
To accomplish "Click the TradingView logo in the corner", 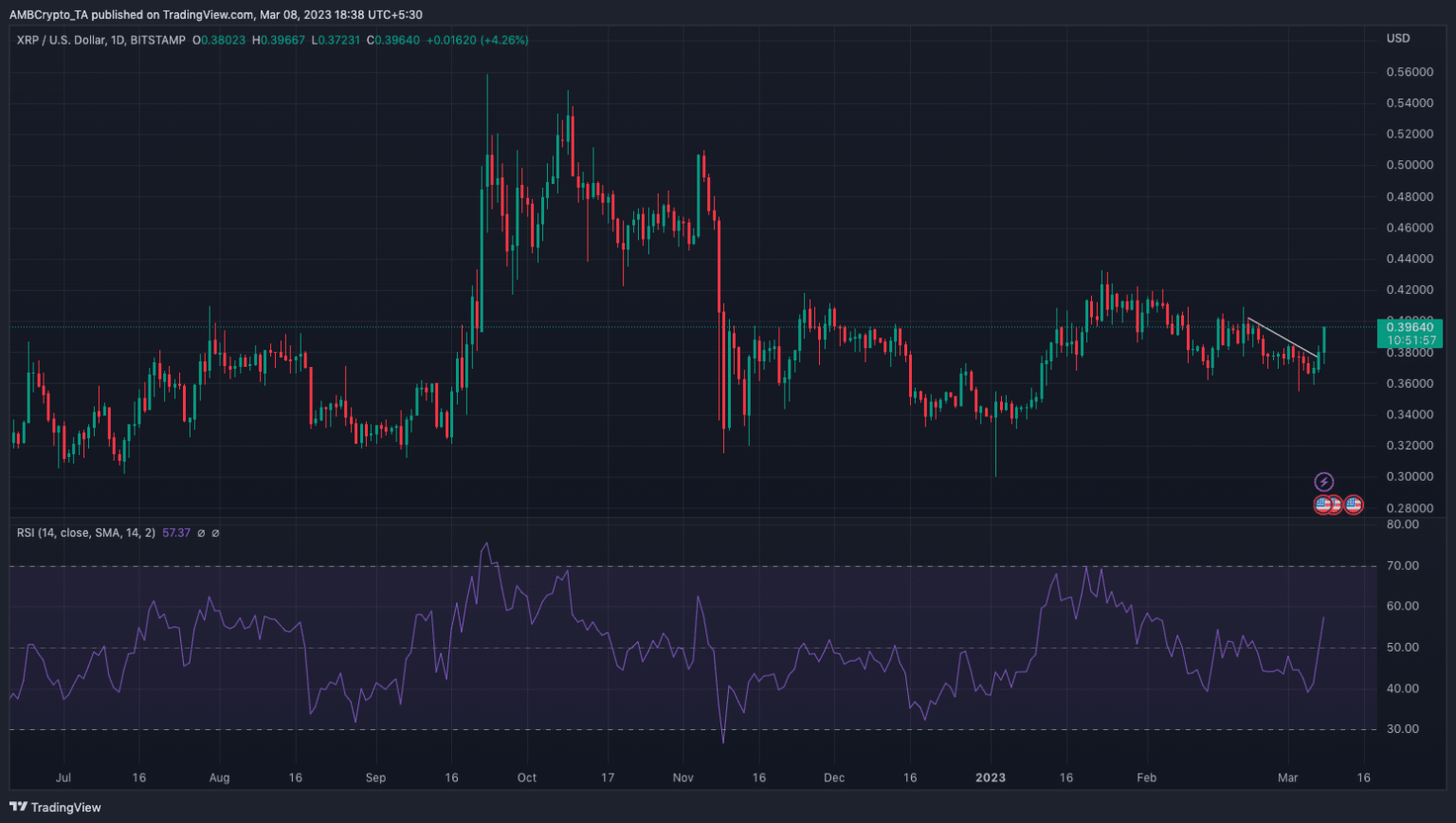I will pos(21,808).
